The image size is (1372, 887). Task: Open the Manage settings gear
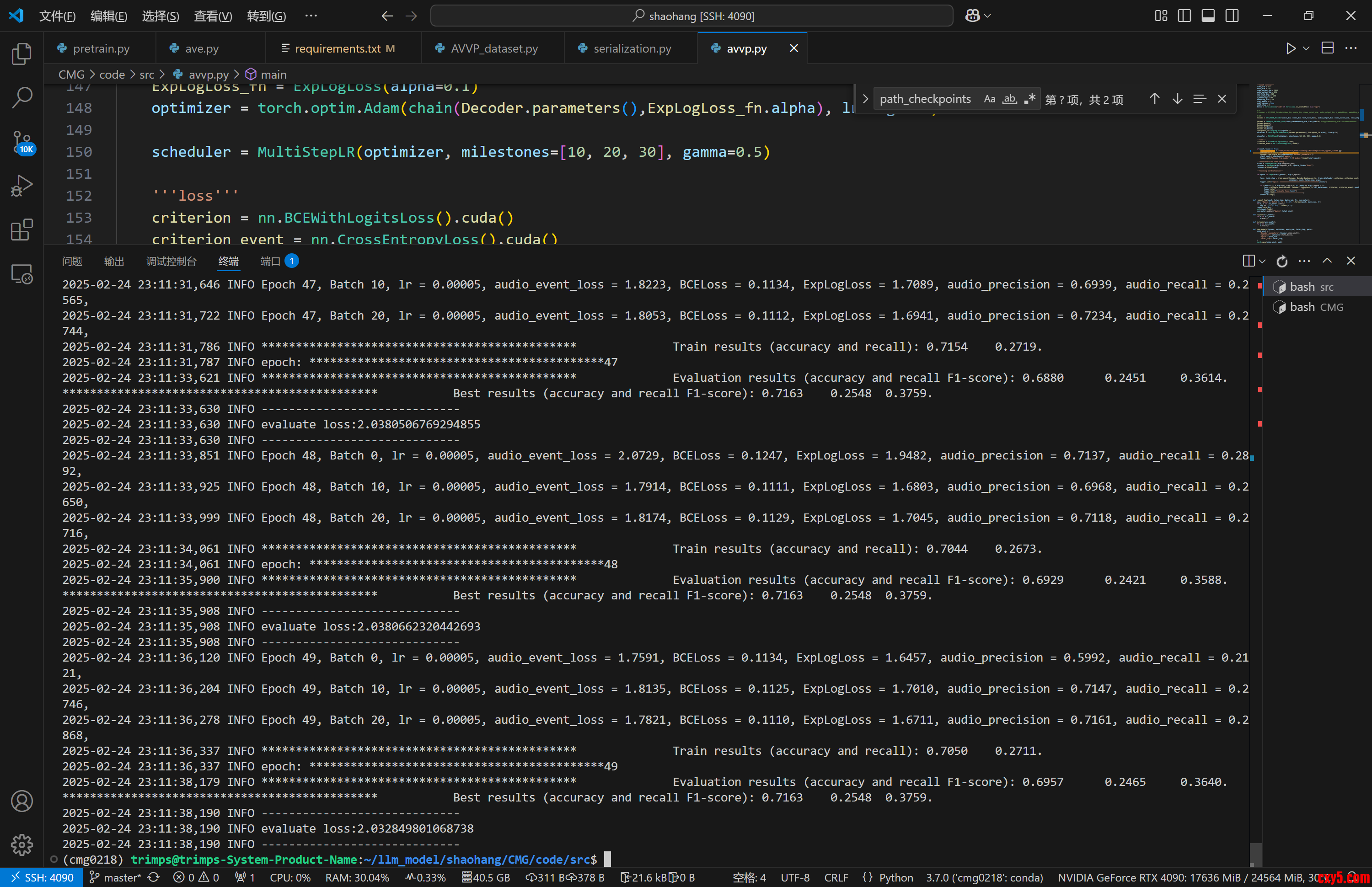pyautogui.click(x=22, y=844)
